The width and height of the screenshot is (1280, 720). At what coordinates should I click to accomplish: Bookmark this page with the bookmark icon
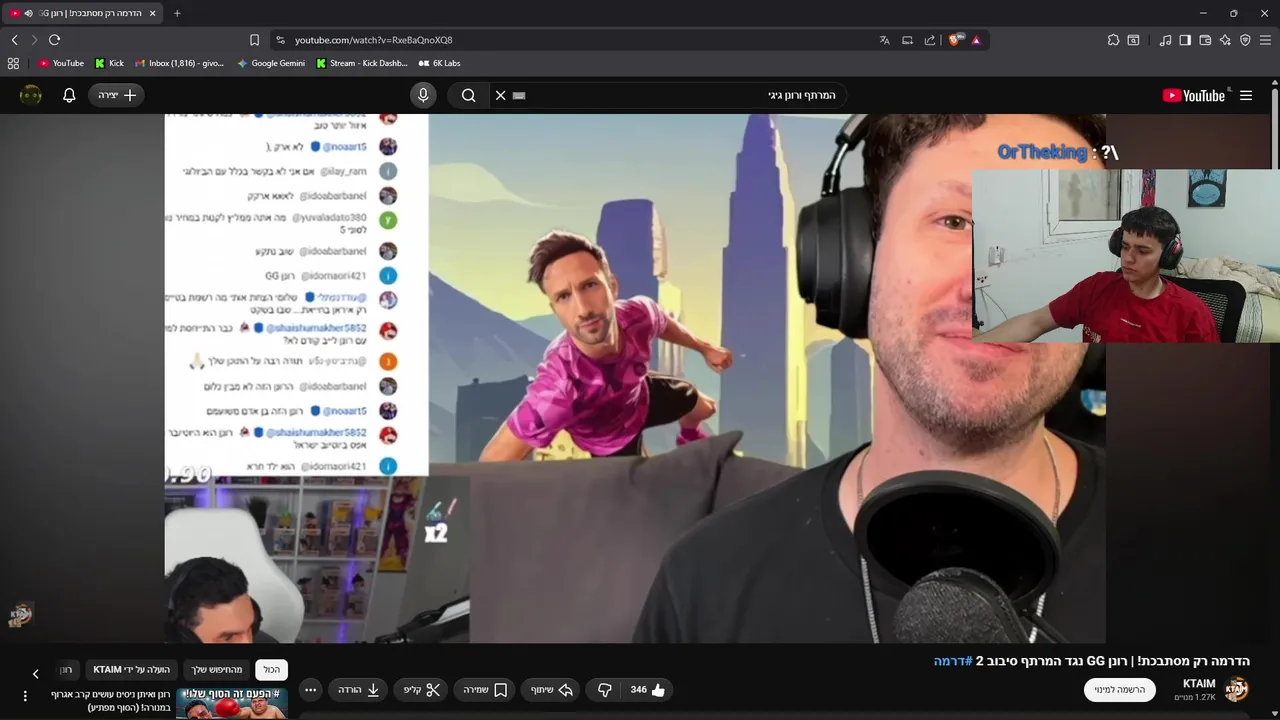pyautogui.click(x=254, y=40)
